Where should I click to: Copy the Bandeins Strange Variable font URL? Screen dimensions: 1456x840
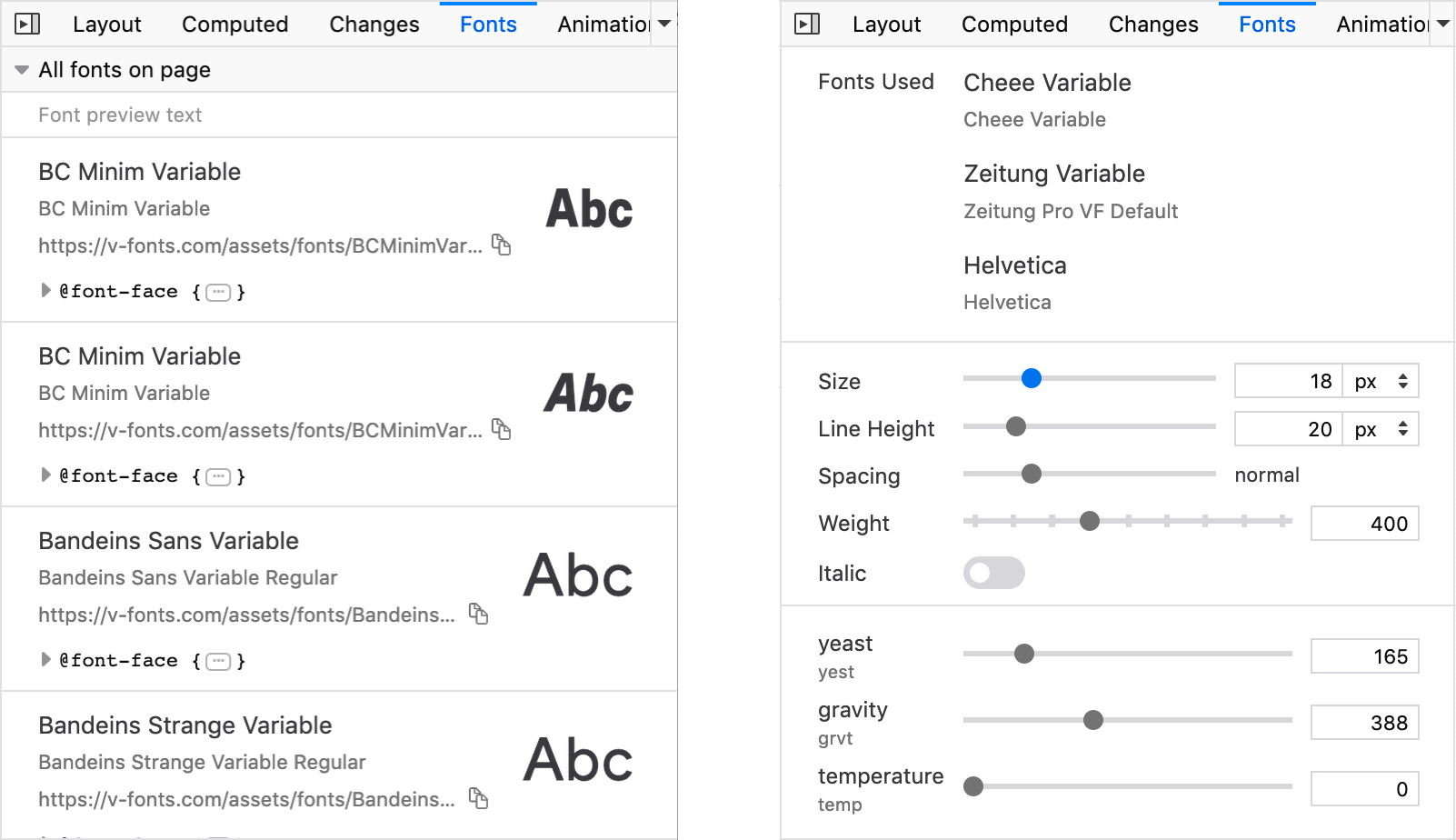[x=480, y=799]
